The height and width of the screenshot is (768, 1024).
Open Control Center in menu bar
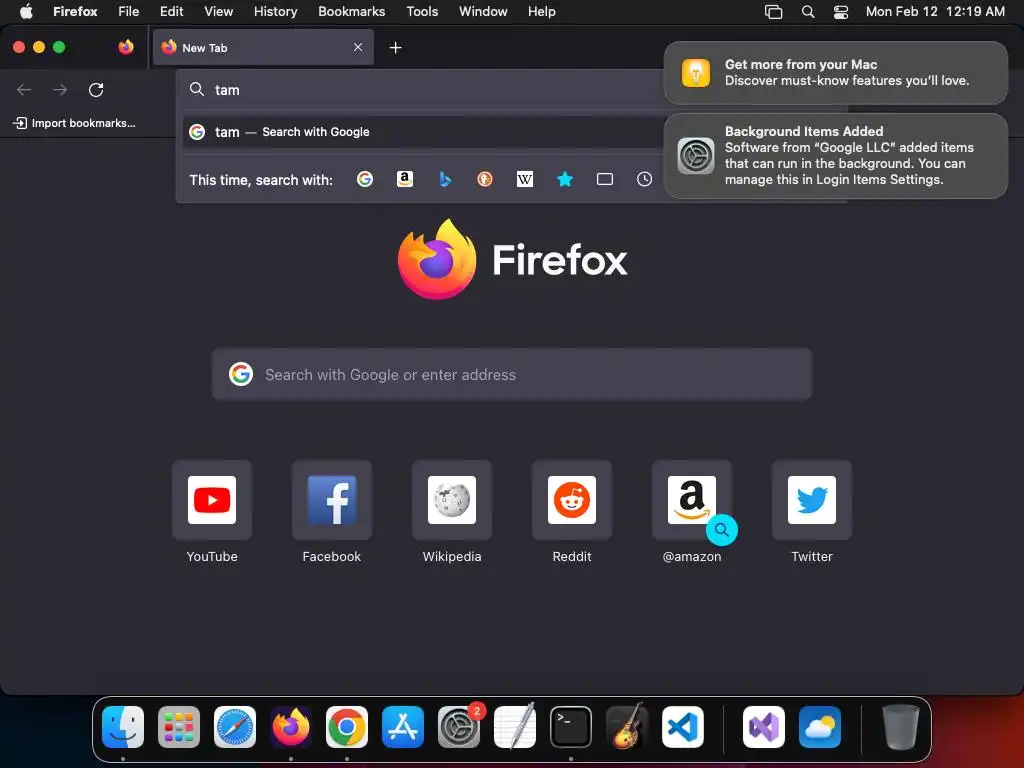point(841,11)
